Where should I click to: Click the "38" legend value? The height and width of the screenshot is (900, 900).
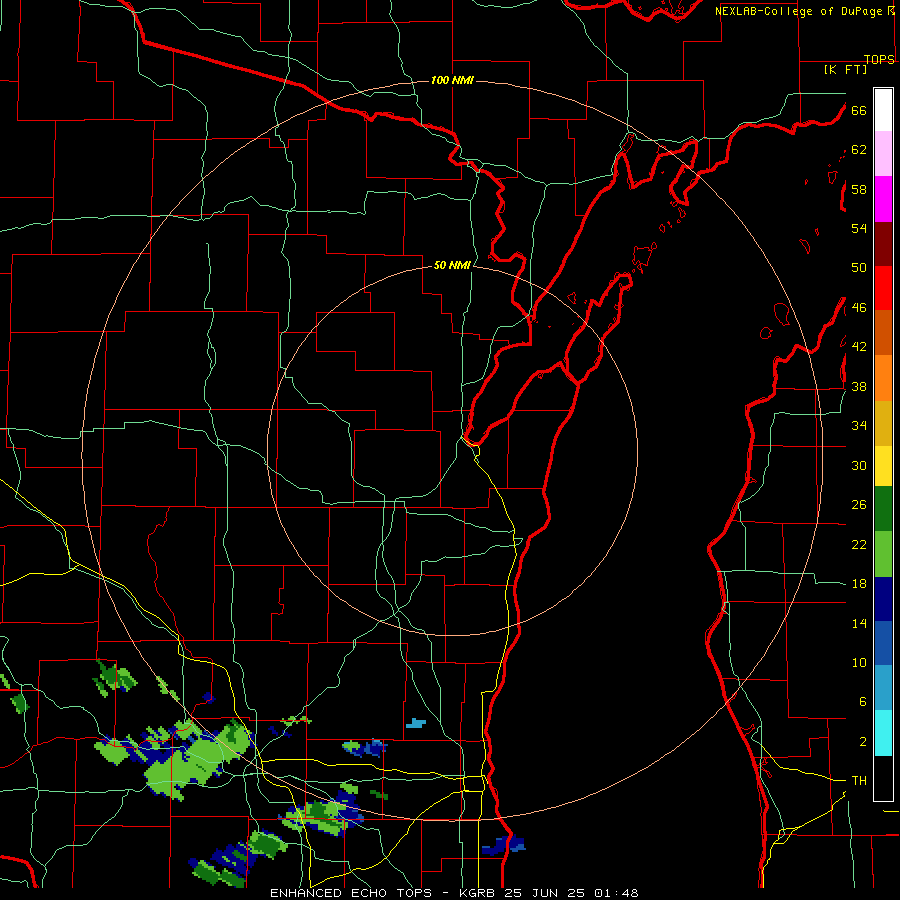(x=859, y=387)
